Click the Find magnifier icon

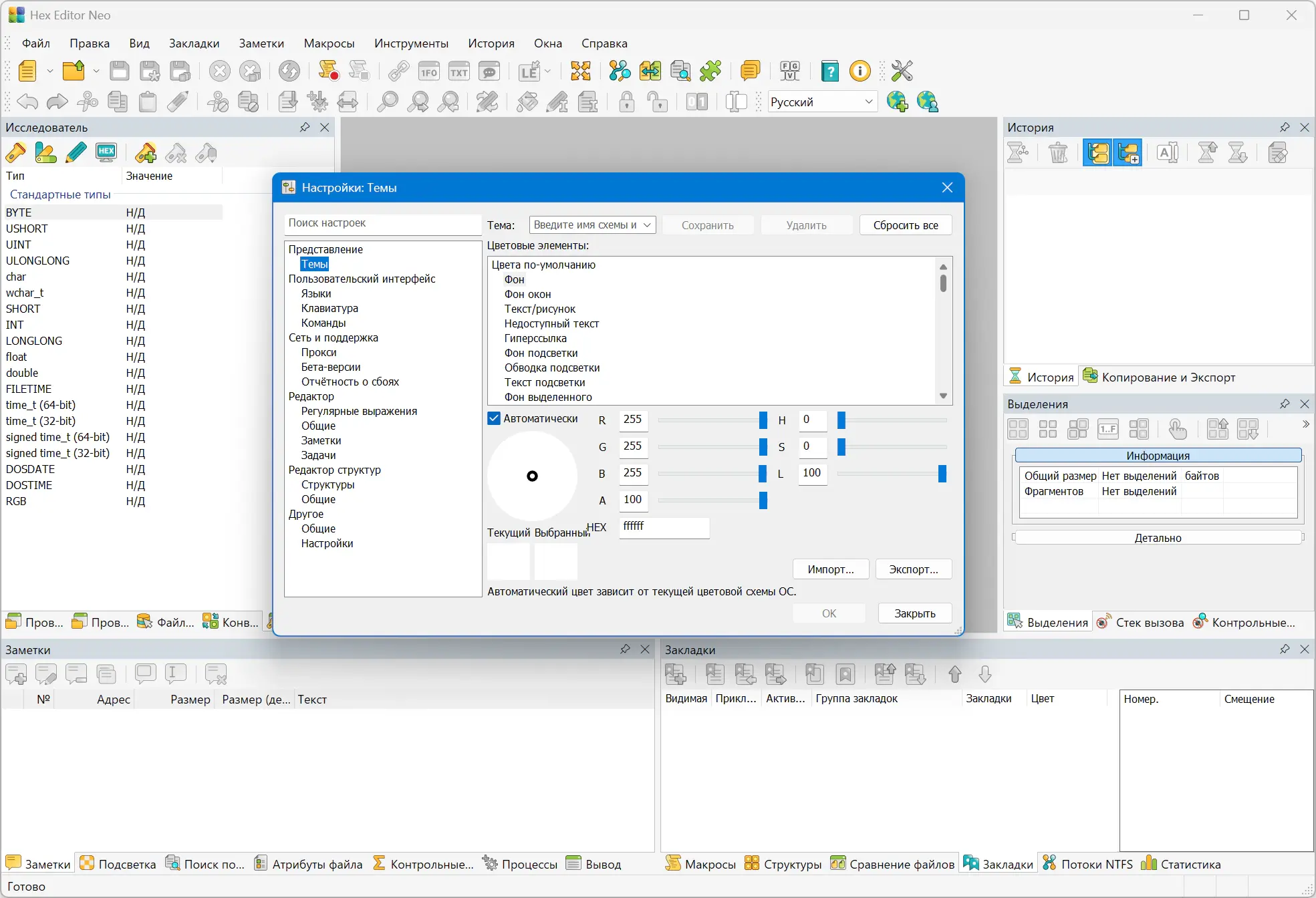click(387, 102)
